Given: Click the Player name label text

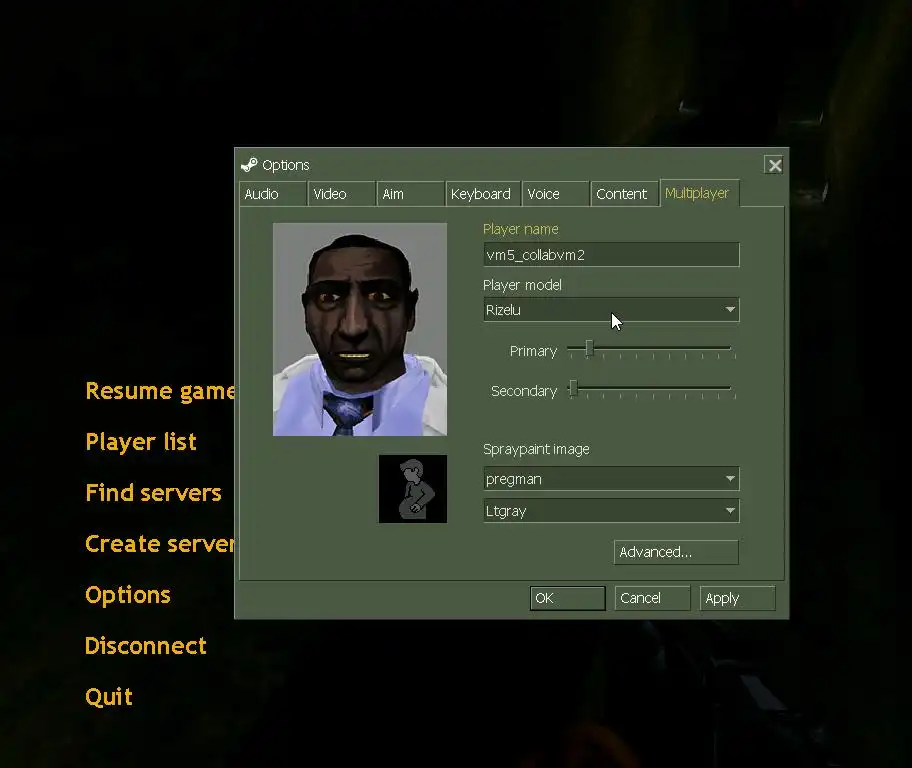Looking at the screenshot, I should click(x=521, y=229).
